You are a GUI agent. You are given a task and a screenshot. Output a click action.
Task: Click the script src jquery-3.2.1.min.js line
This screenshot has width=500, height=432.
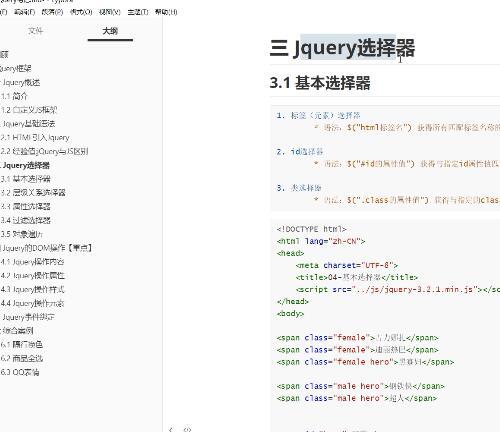398,289
